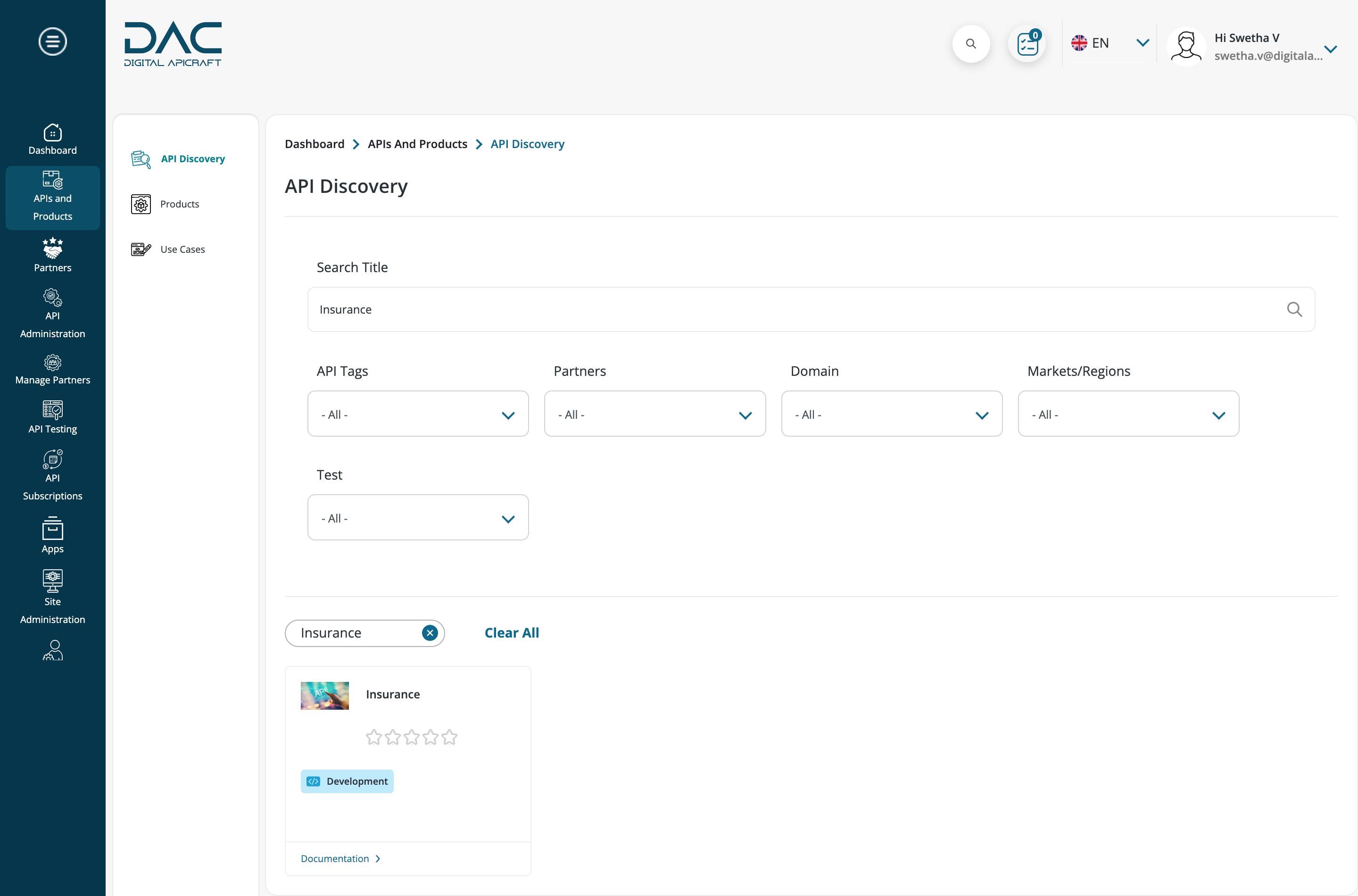Select Use Cases in the submenu
The image size is (1358, 896).
pos(183,249)
